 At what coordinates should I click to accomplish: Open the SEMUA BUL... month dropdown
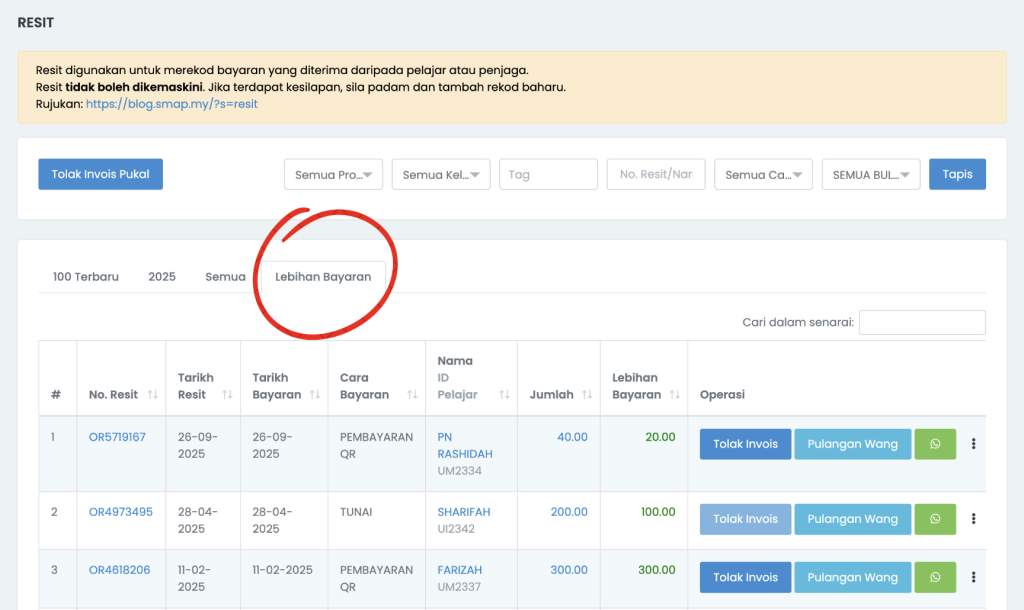pyautogui.click(x=870, y=175)
